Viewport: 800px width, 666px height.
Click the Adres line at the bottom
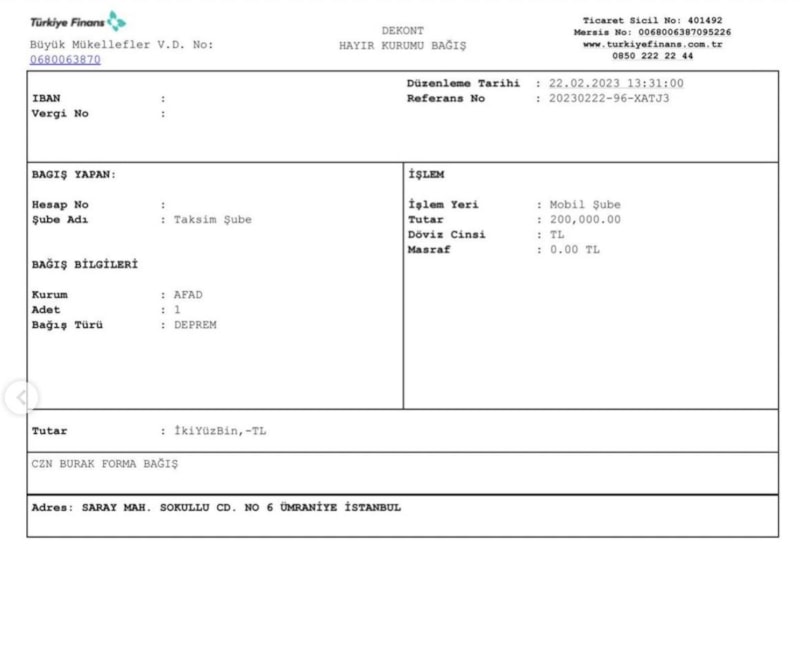click(x=216, y=507)
